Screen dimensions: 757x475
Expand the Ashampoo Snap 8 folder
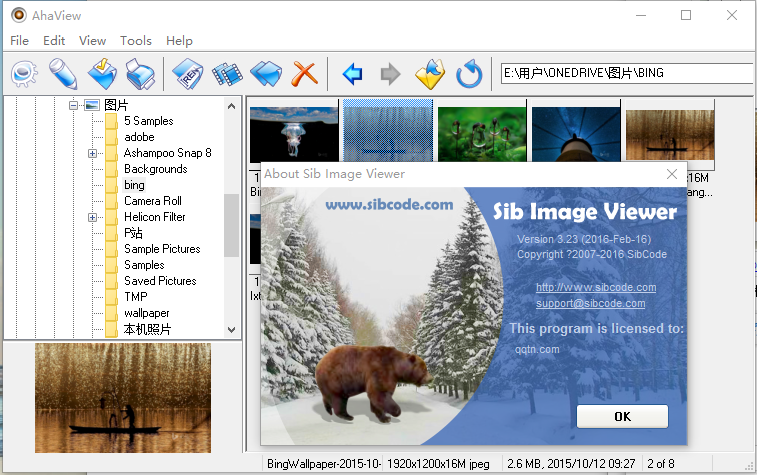[92, 153]
